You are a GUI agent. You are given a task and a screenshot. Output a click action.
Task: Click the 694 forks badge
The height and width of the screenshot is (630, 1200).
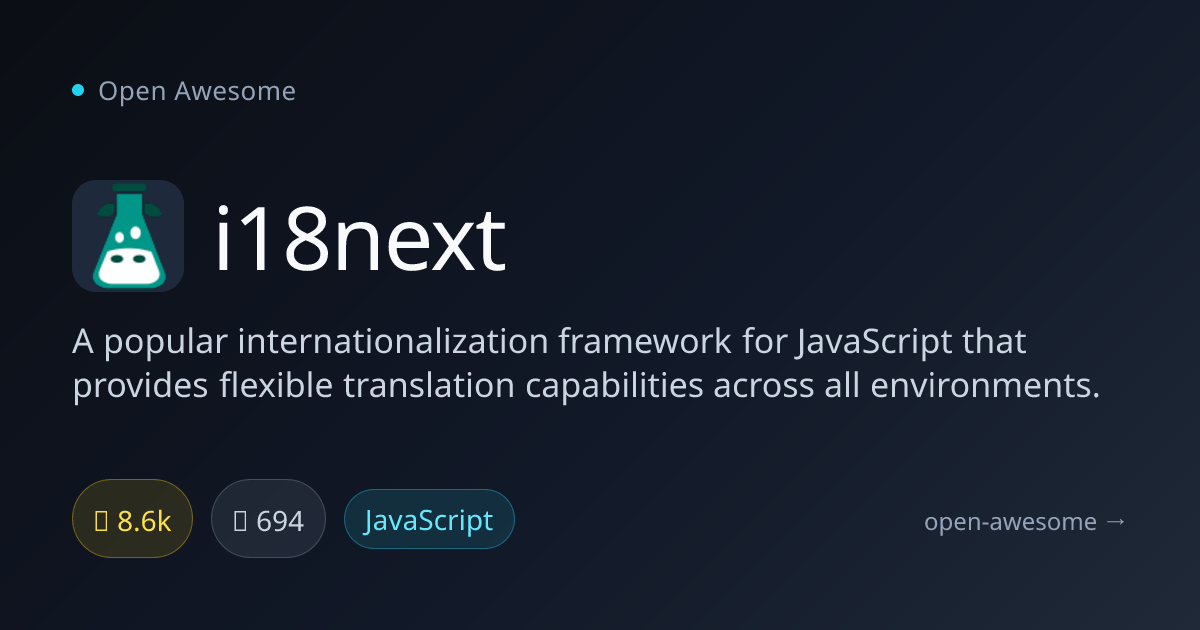268,520
